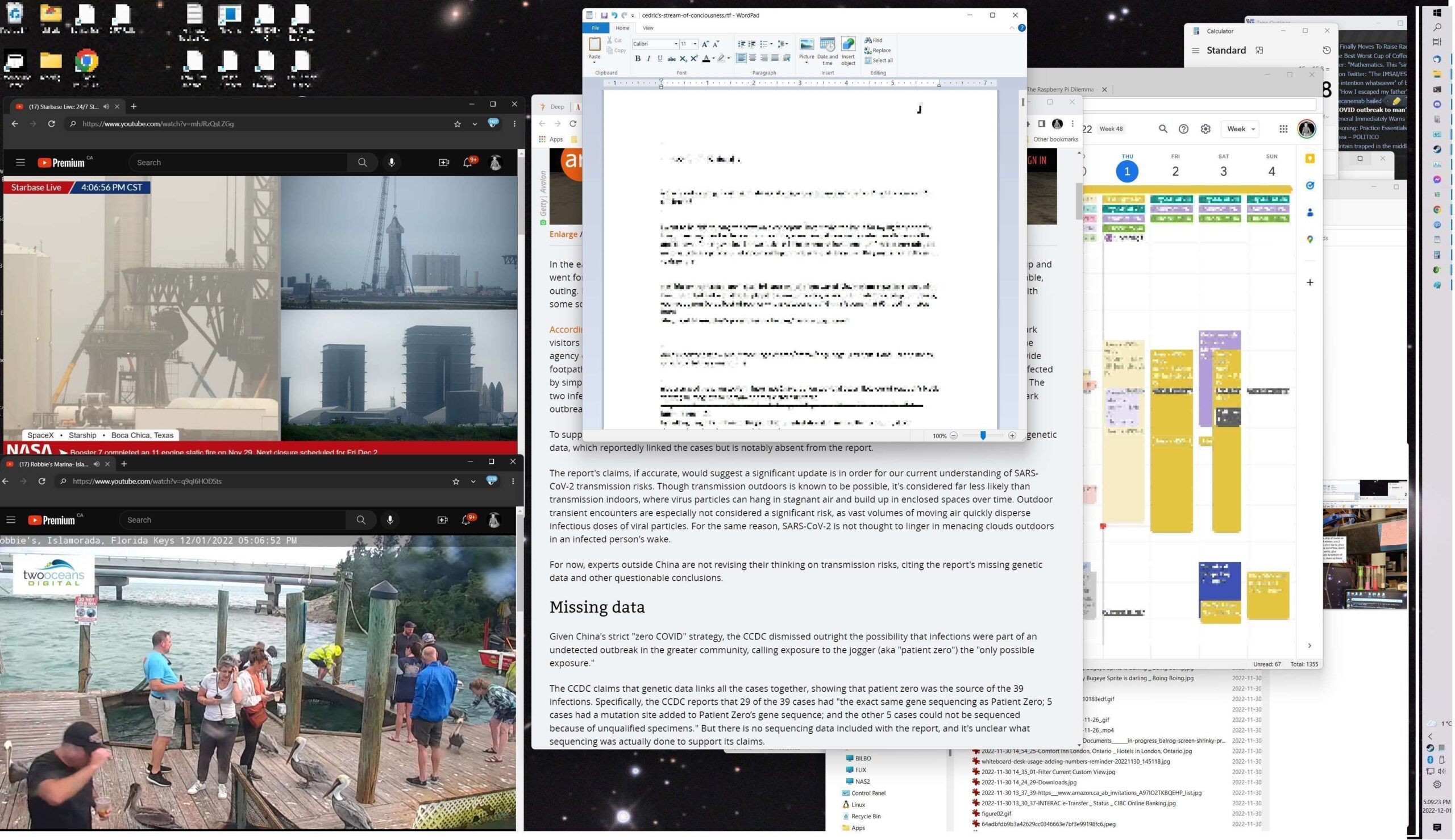Open Google Calendar settings gear
The width and height of the screenshot is (1455, 840).
(1205, 128)
